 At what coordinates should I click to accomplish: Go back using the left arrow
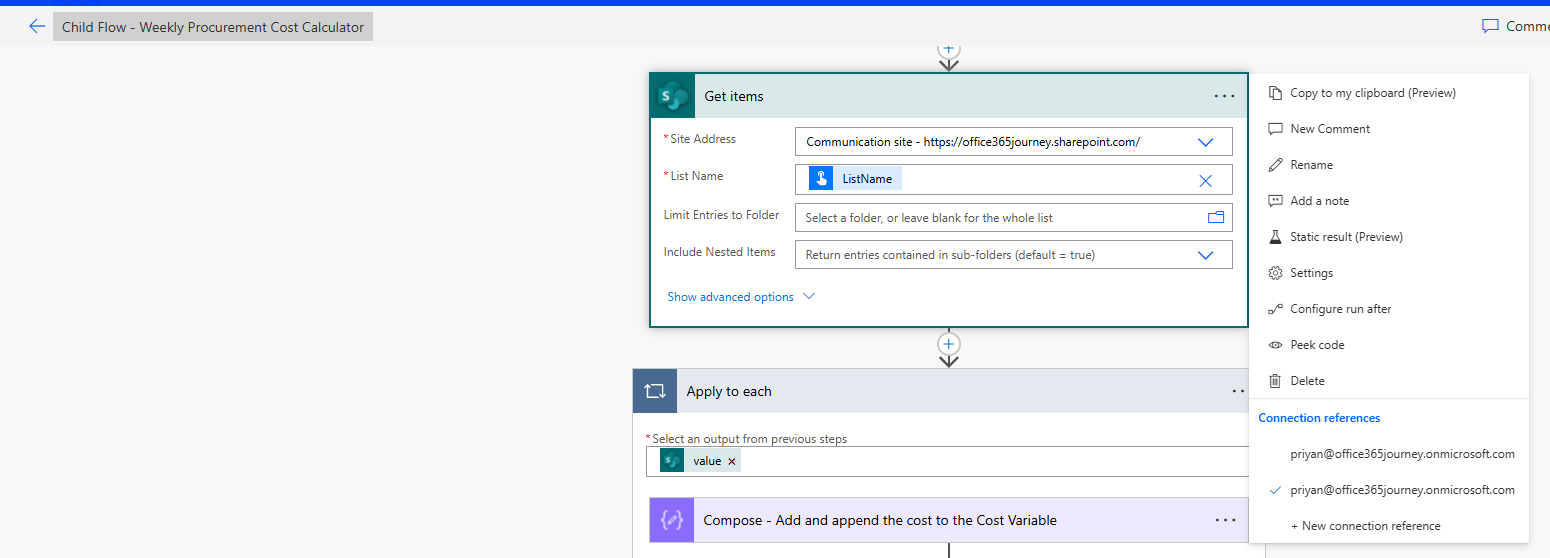(37, 27)
